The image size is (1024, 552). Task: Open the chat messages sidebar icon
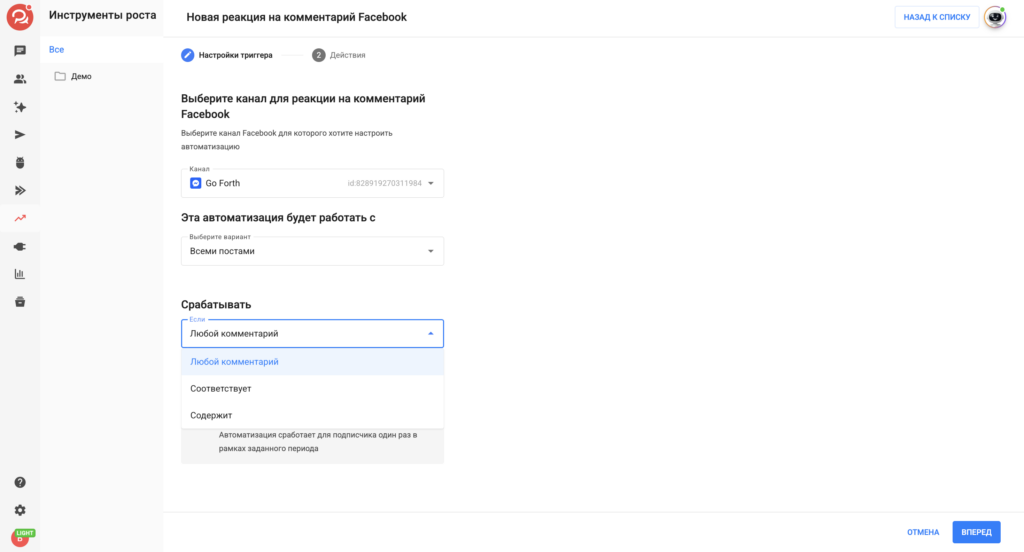tap(20, 51)
